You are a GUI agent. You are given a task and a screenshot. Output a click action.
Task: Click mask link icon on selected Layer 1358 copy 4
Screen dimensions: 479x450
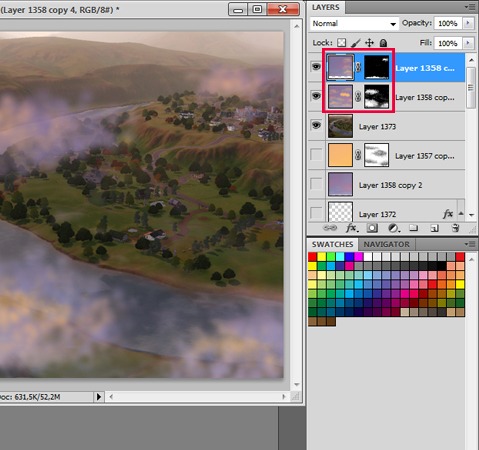[358, 67]
